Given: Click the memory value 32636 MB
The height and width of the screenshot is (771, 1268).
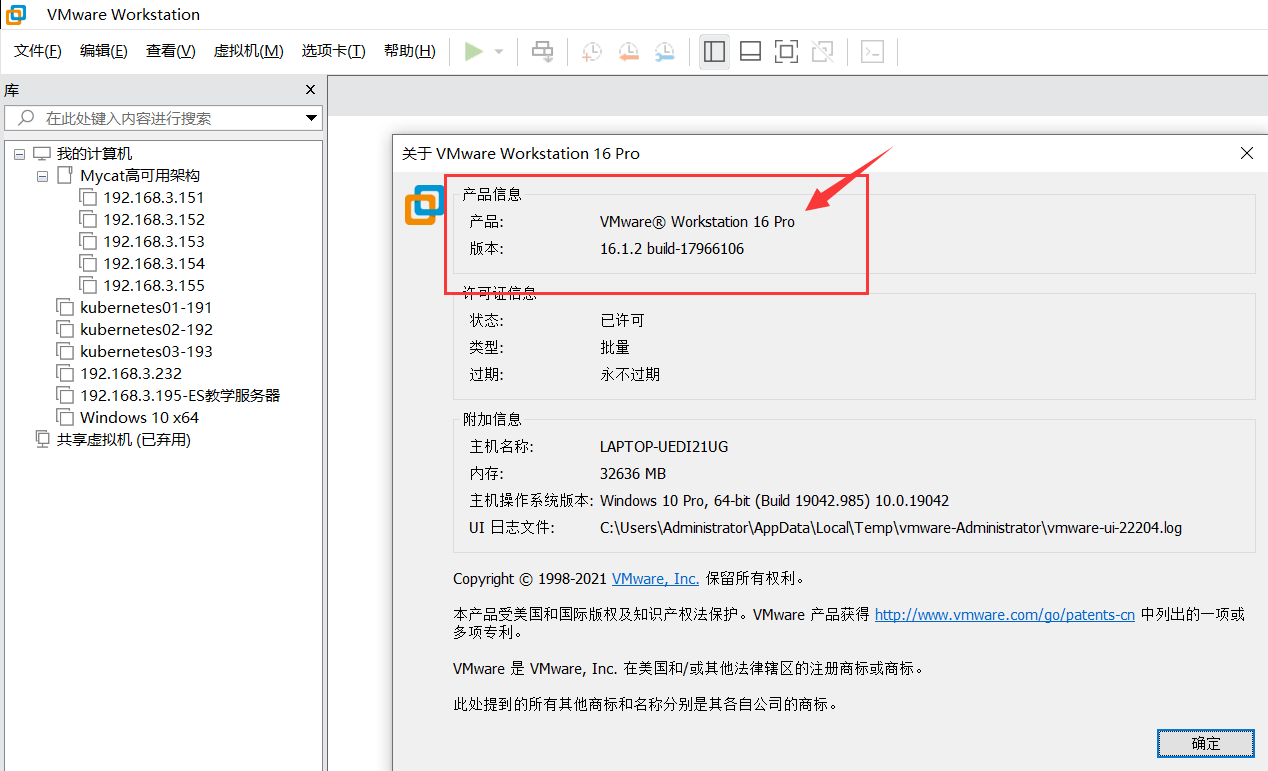Looking at the screenshot, I should pos(633,474).
